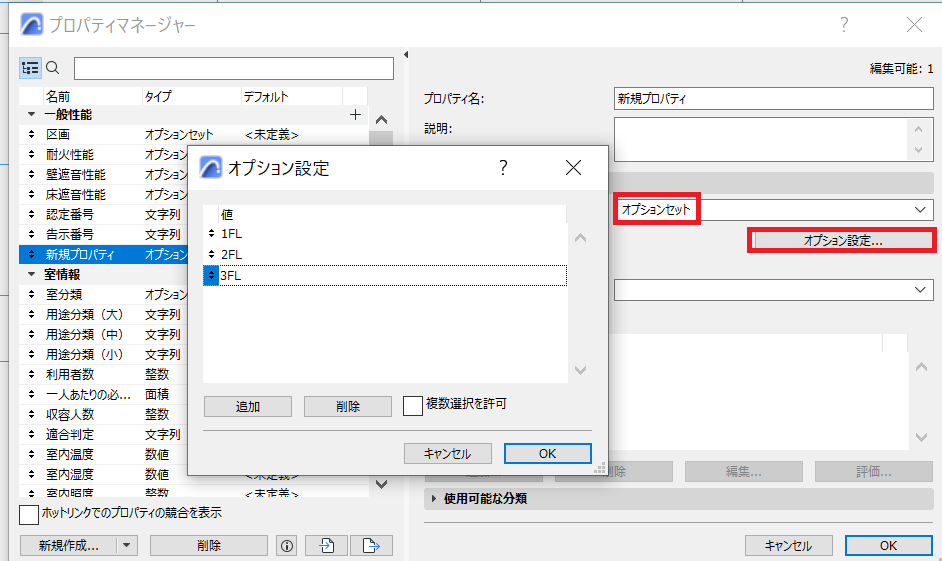Click the 削除 button in オプション設定 dialog

(x=348, y=406)
